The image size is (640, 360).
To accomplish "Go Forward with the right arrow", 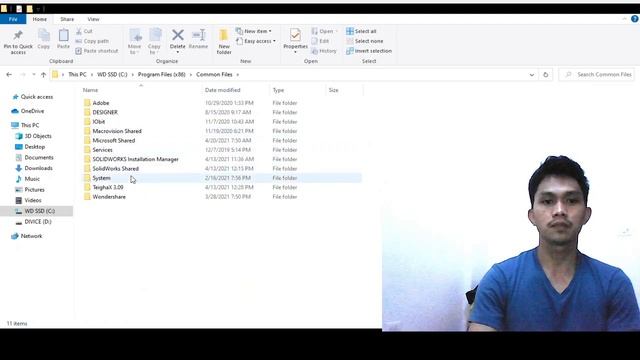I will click(23, 75).
